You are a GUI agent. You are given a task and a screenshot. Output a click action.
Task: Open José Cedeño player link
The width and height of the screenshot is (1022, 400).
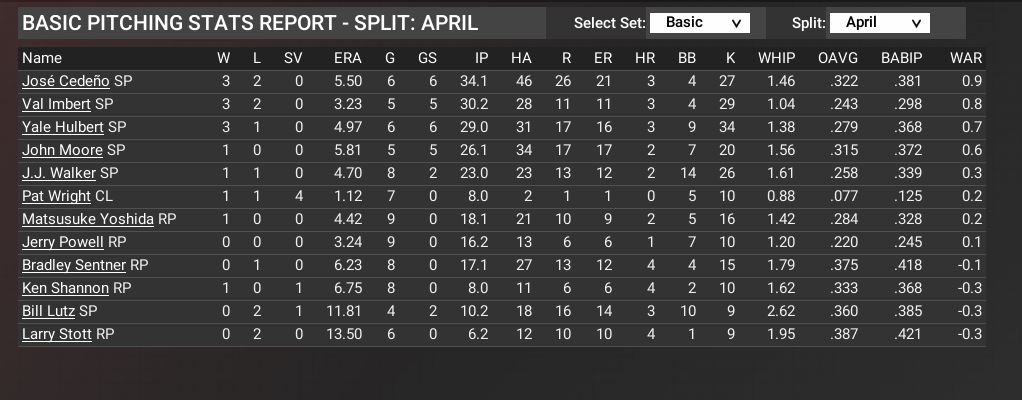66,80
